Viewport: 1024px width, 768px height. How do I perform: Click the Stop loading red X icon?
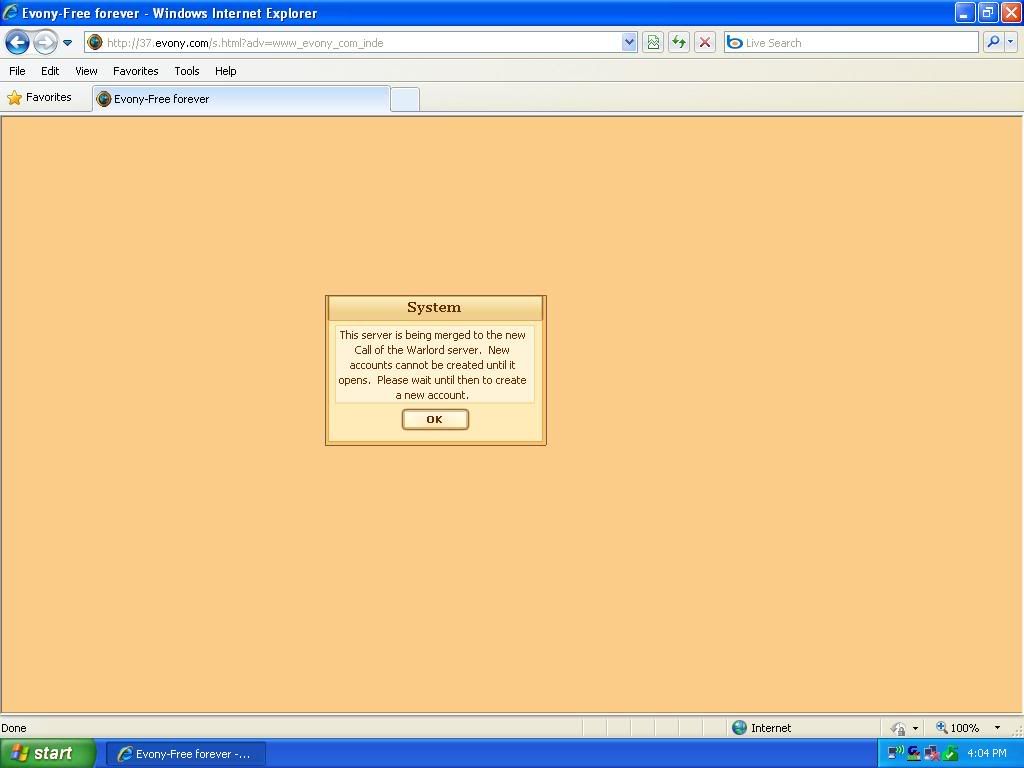[x=705, y=42]
